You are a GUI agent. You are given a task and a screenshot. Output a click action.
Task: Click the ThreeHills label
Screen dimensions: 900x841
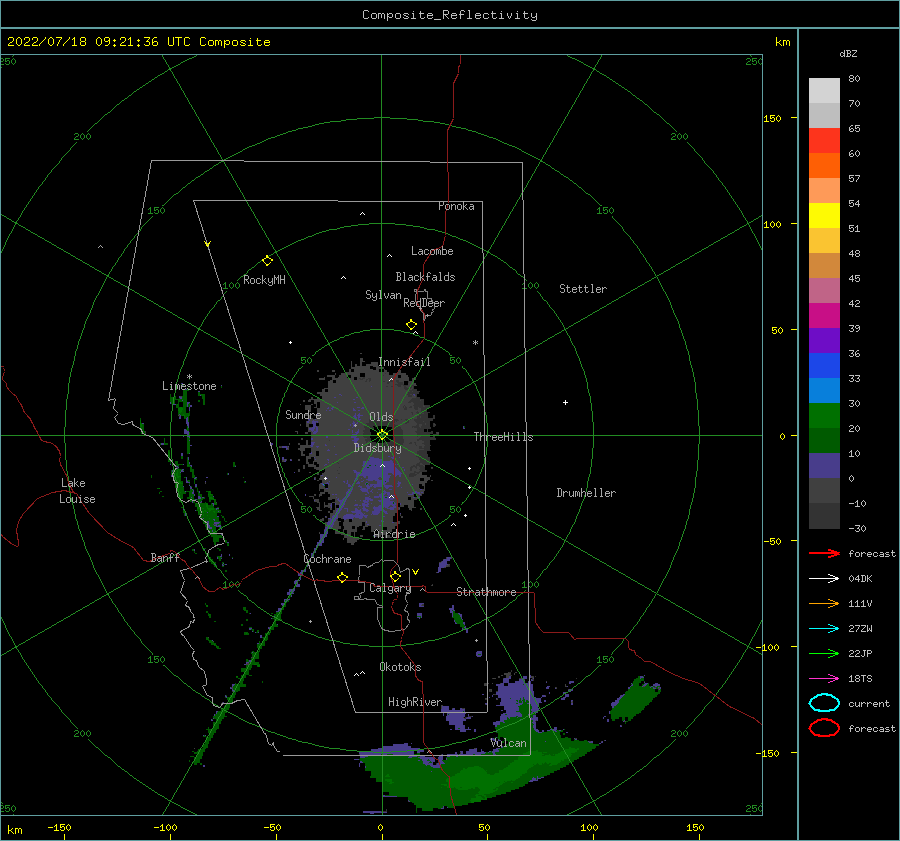click(x=503, y=437)
